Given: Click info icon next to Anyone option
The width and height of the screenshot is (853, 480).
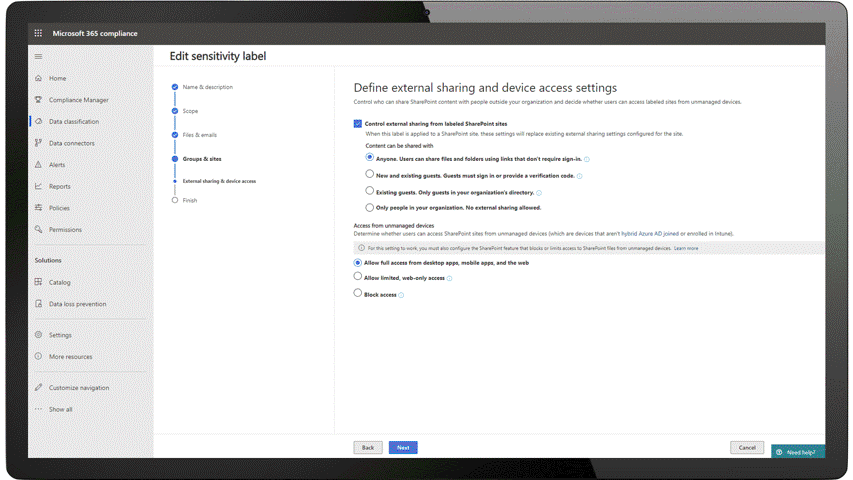Looking at the screenshot, I should [x=586, y=159].
